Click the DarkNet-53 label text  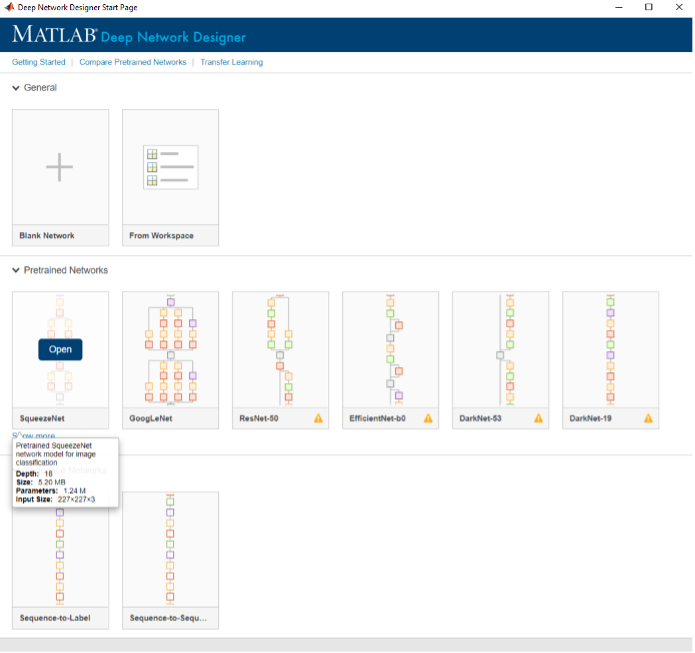[x=480, y=418]
